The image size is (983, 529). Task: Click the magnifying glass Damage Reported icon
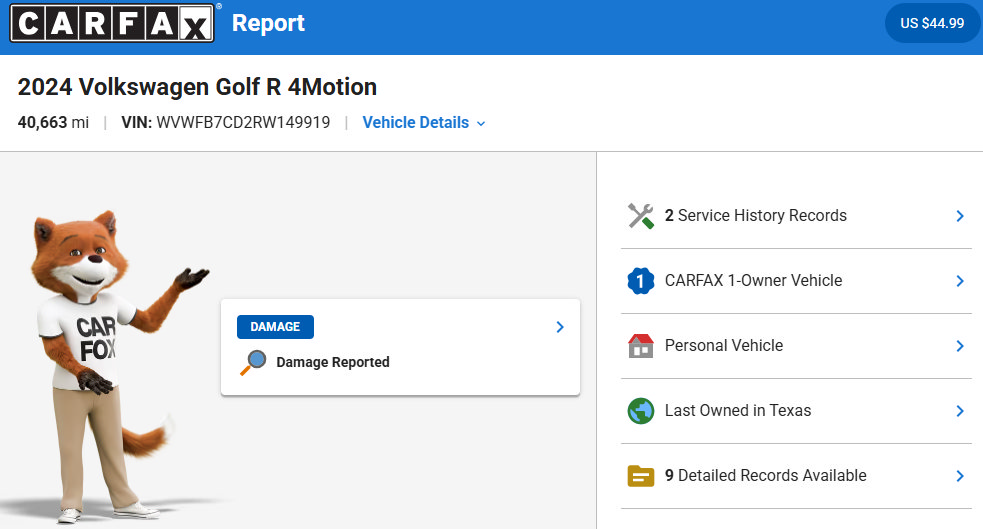(x=253, y=363)
